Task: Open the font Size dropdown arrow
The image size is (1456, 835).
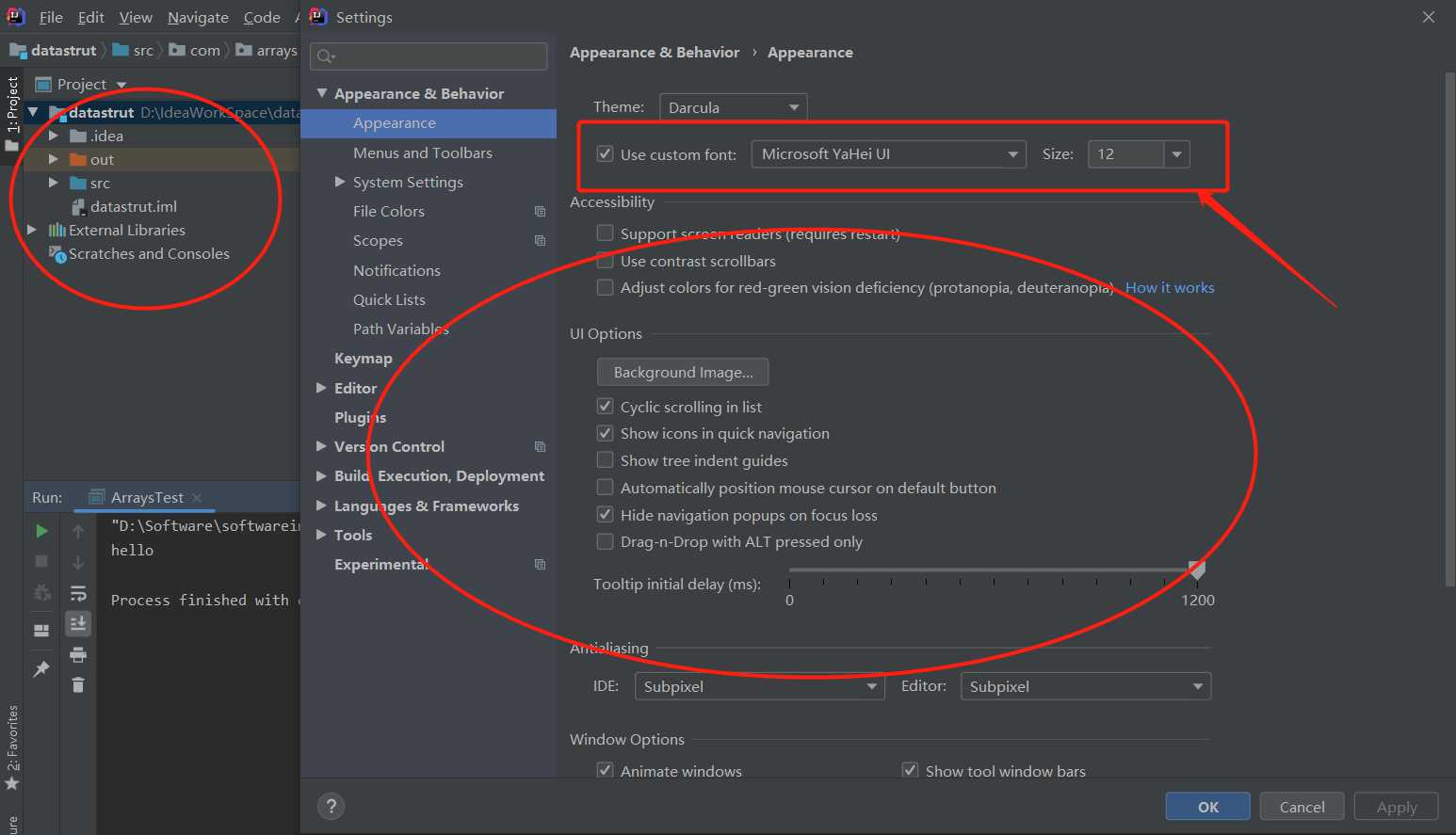Action: pyautogui.click(x=1176, y=154)
